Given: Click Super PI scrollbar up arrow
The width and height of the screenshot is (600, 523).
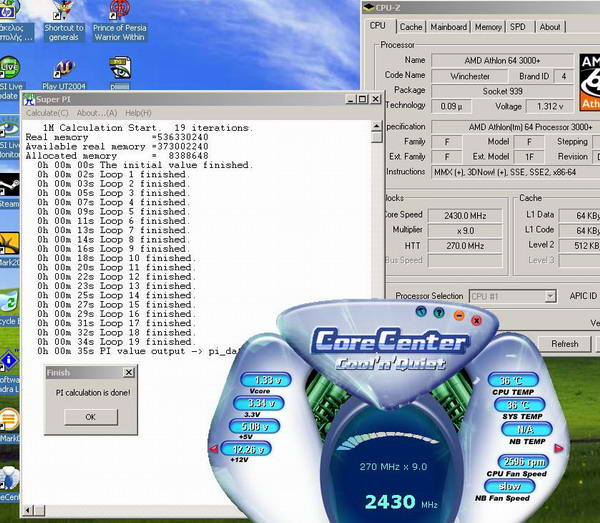Looking at the screenshot, I should [x=377, y=126].
